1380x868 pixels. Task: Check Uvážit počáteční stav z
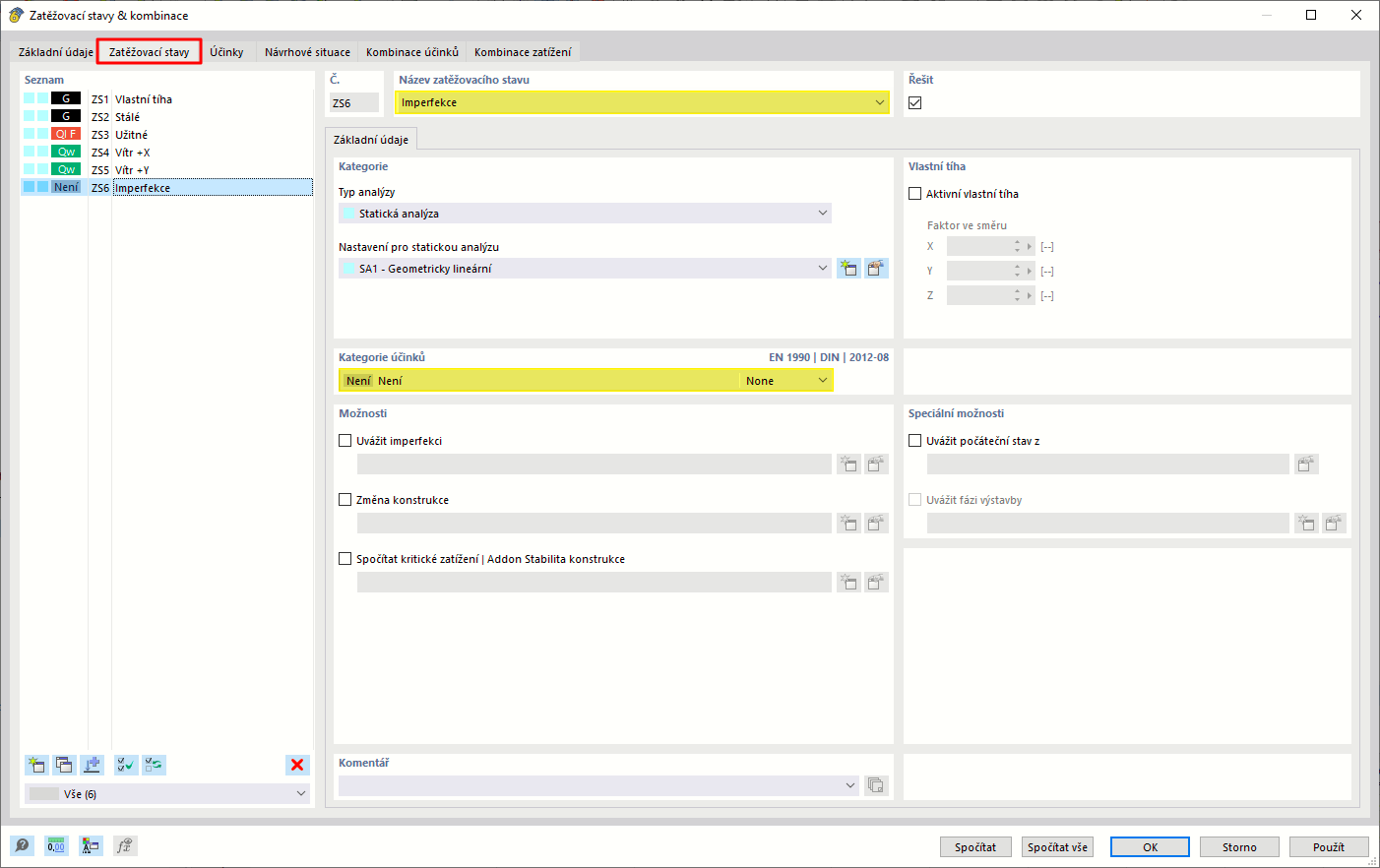click(x=915, y=441)
